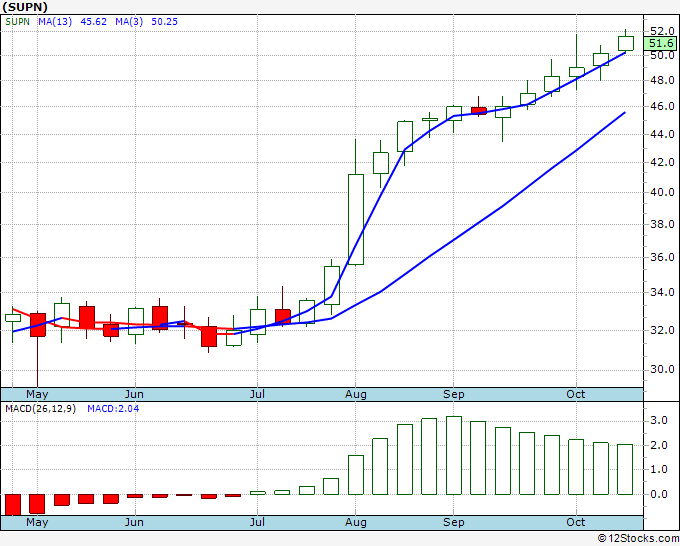Click the 38.0 price axis label

click(662, 224)
